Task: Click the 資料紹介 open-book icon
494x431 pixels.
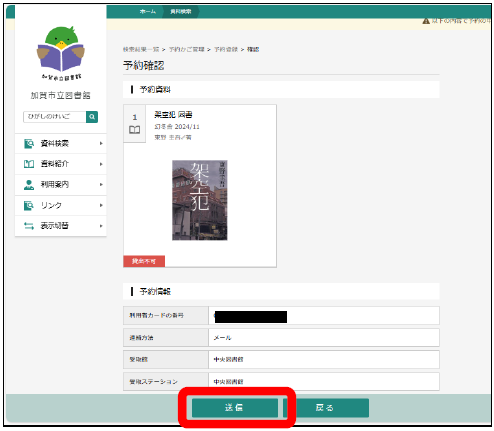Action: pyautogui.click(x=29, y=164)
